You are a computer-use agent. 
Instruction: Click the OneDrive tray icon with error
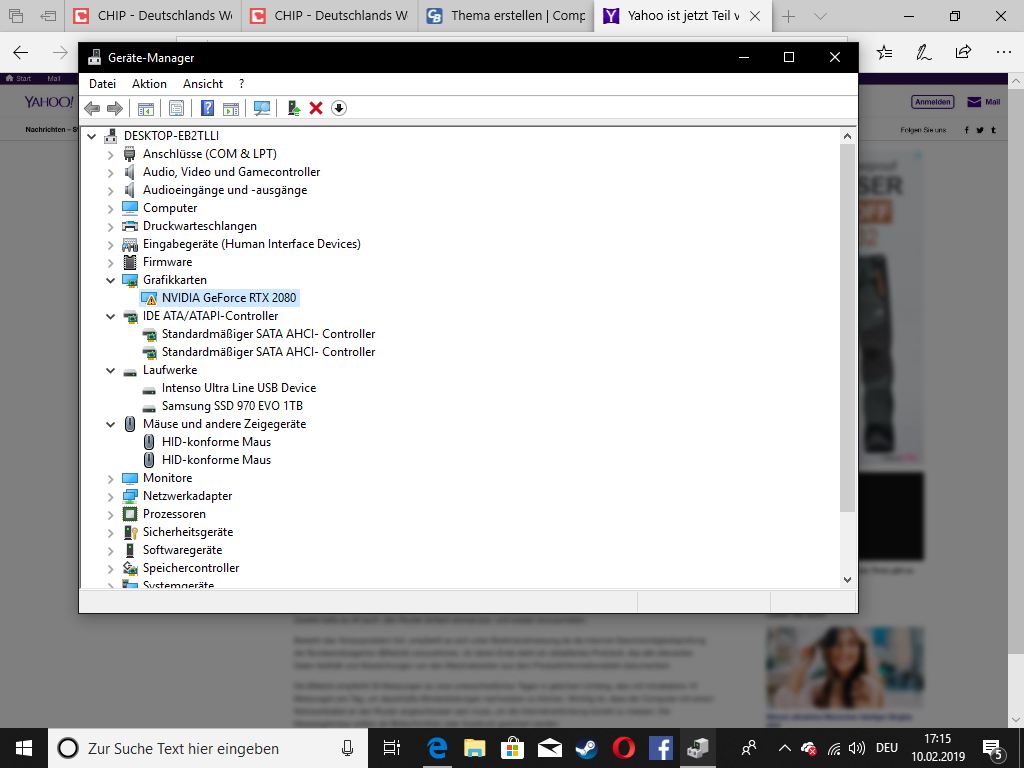click(808, 748)
